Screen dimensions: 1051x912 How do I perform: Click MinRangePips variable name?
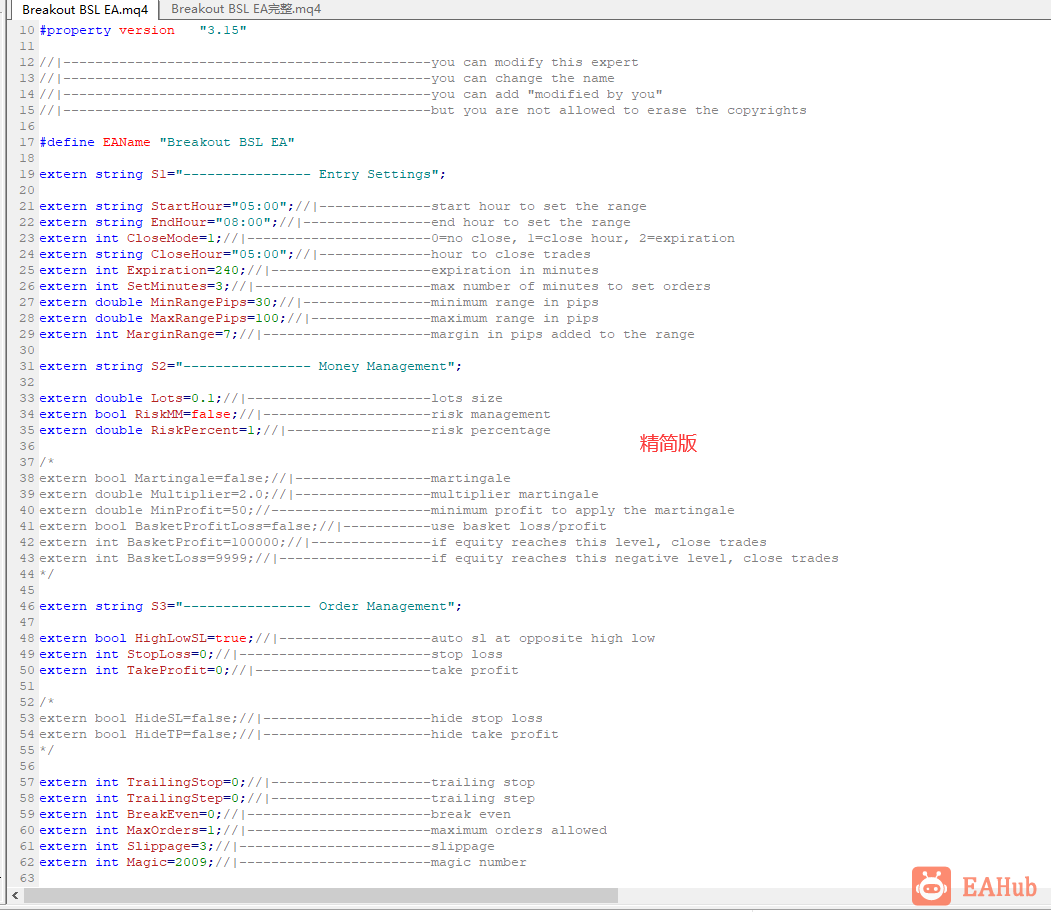click(198, 303)
